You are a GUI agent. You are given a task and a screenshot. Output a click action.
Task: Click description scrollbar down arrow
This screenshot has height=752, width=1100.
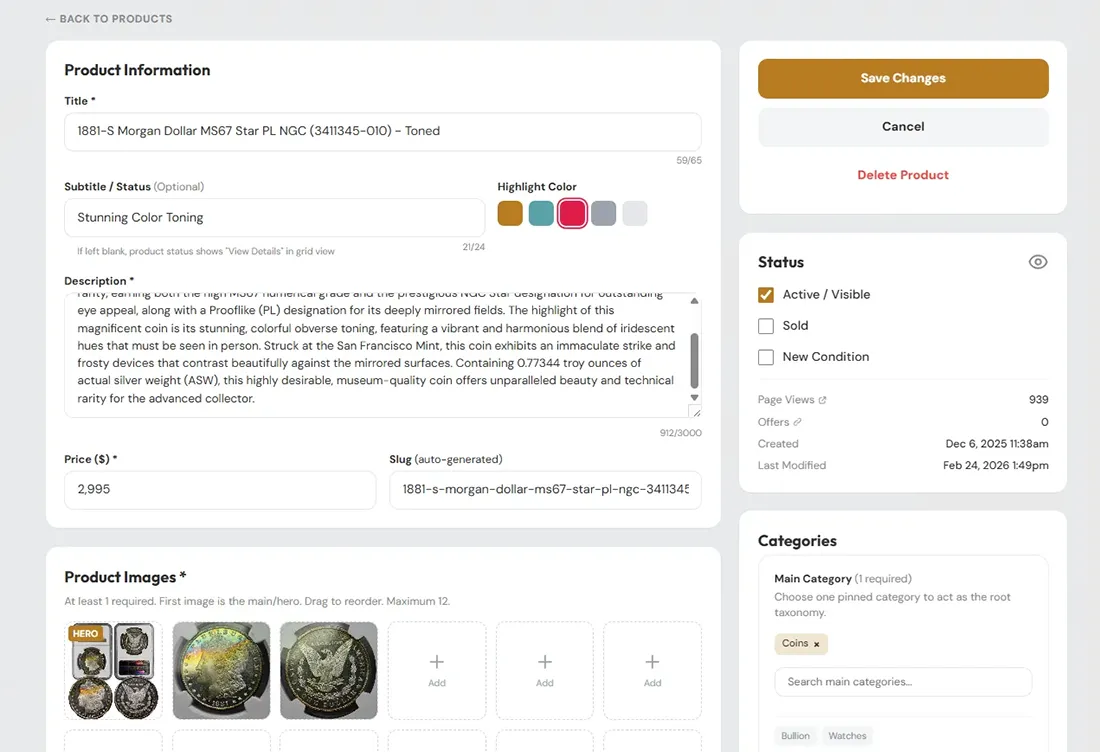(695, 397)
